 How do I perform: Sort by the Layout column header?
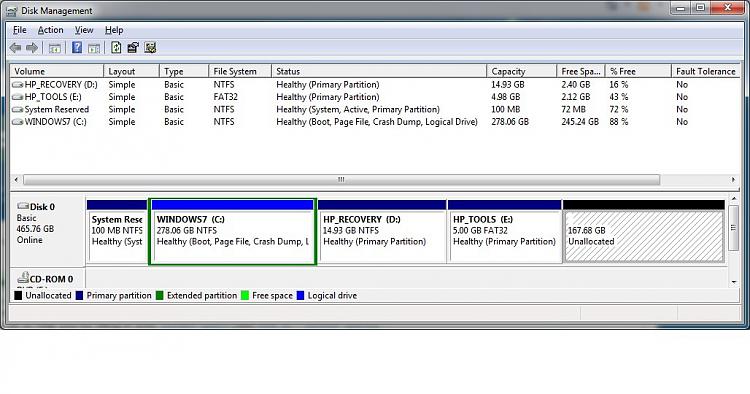(131, 71)
